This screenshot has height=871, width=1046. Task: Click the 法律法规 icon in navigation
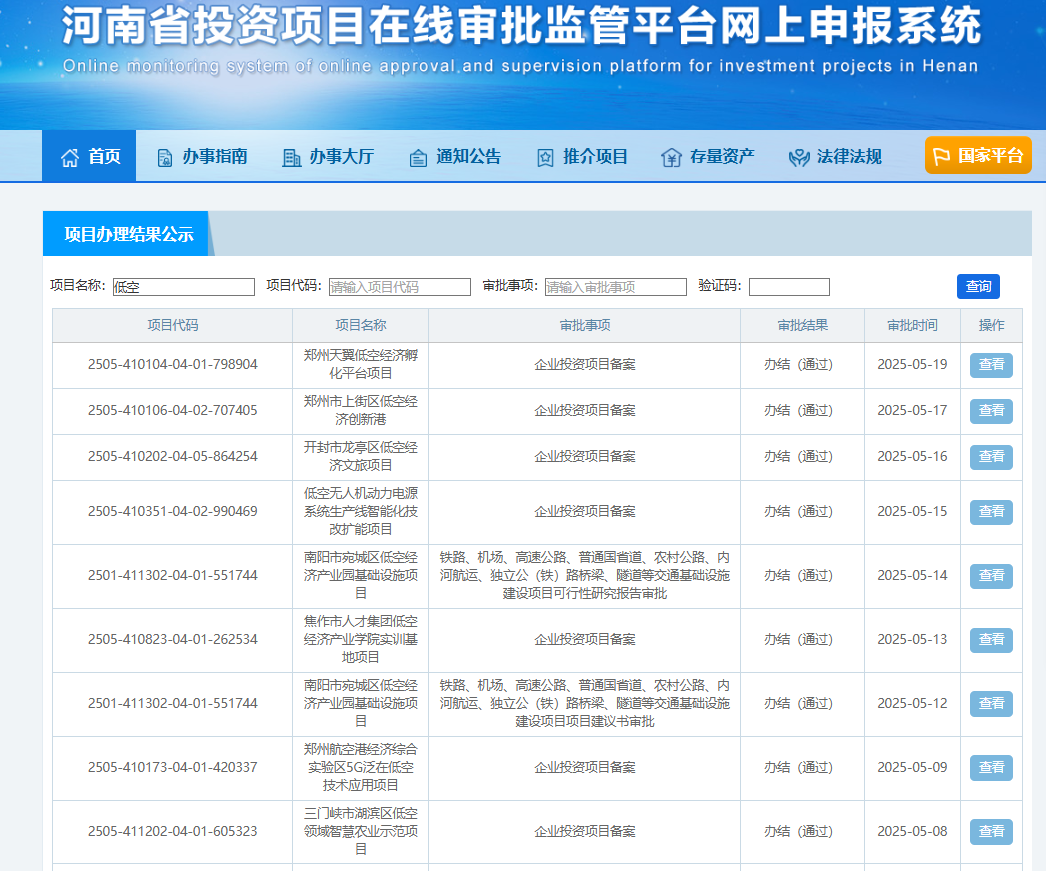point(799,157)
